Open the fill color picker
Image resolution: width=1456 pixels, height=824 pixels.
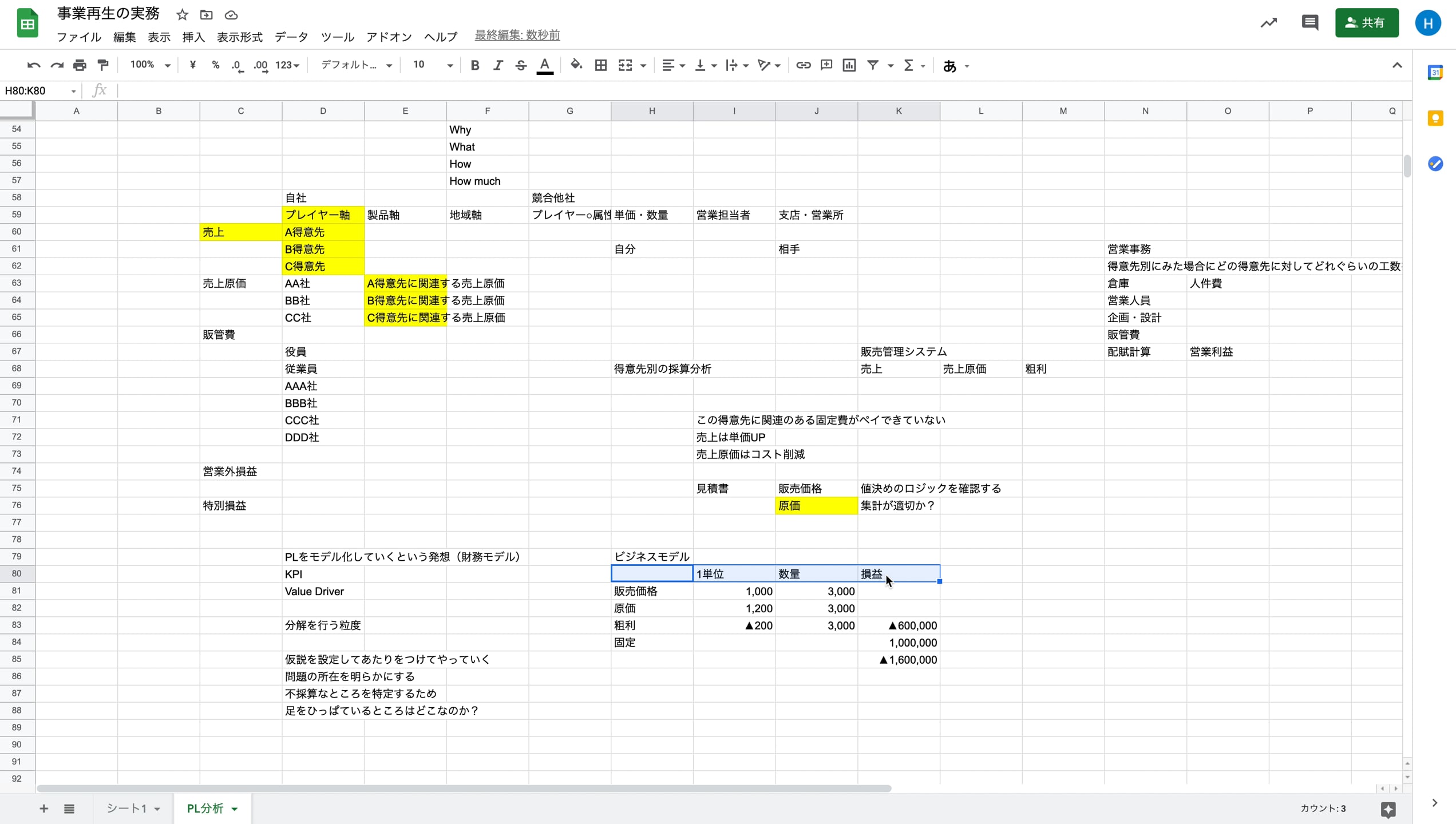(576, 65)
